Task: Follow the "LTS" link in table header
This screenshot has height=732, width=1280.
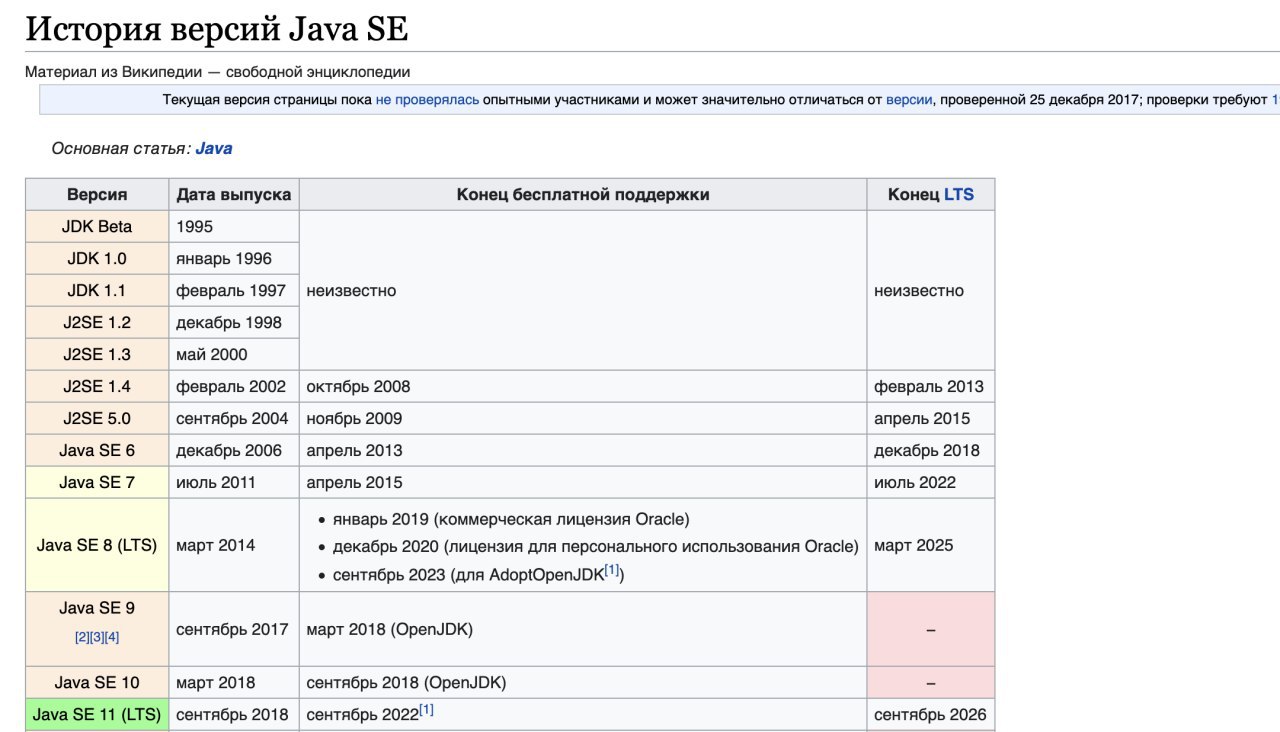Action: [x=959, y=194]
